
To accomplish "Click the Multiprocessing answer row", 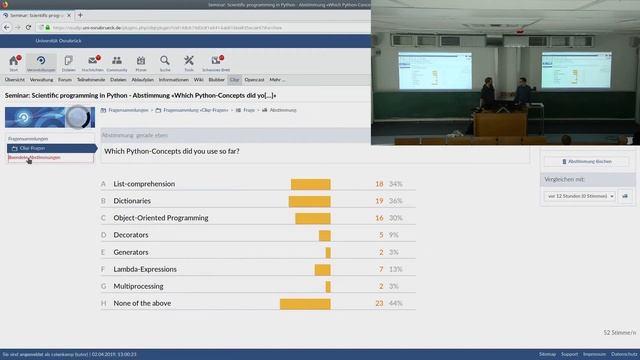I will (x=258, y=287).
